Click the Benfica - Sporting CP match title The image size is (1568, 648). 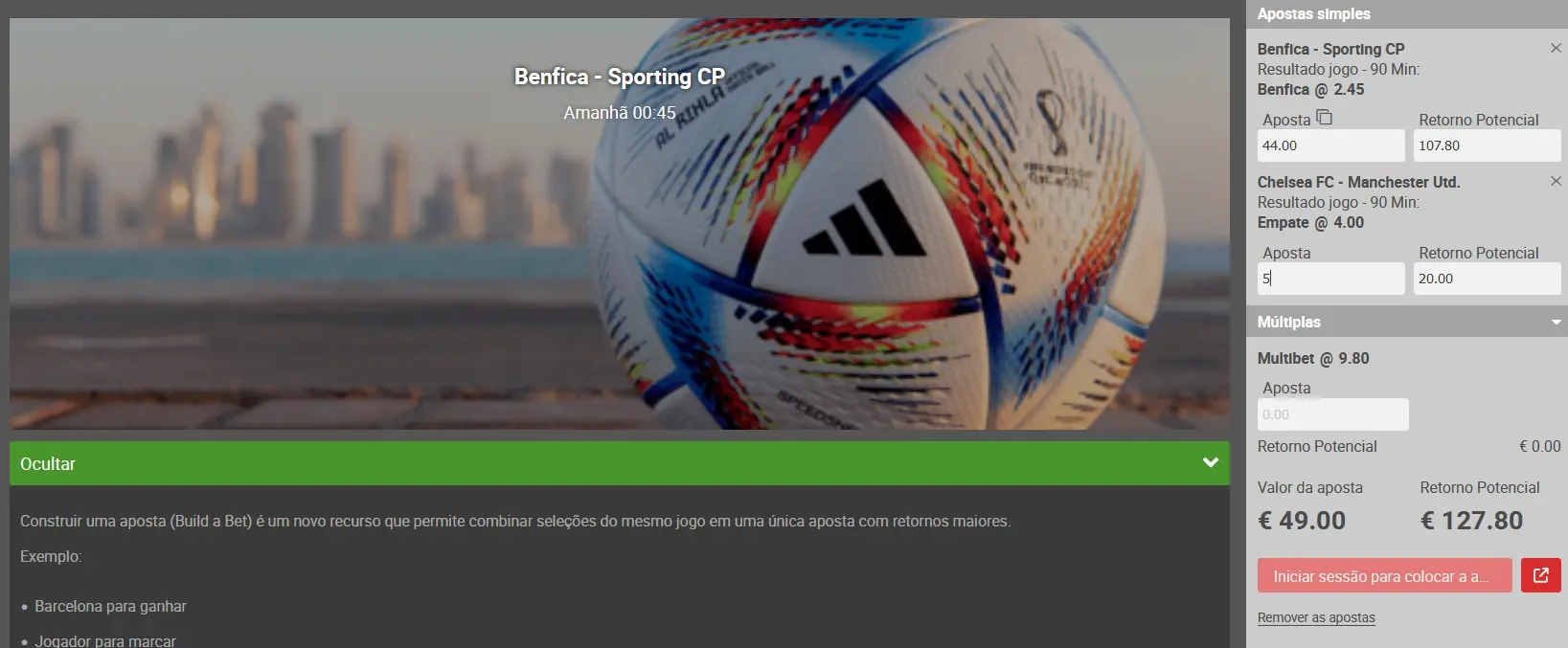point(620,77)
